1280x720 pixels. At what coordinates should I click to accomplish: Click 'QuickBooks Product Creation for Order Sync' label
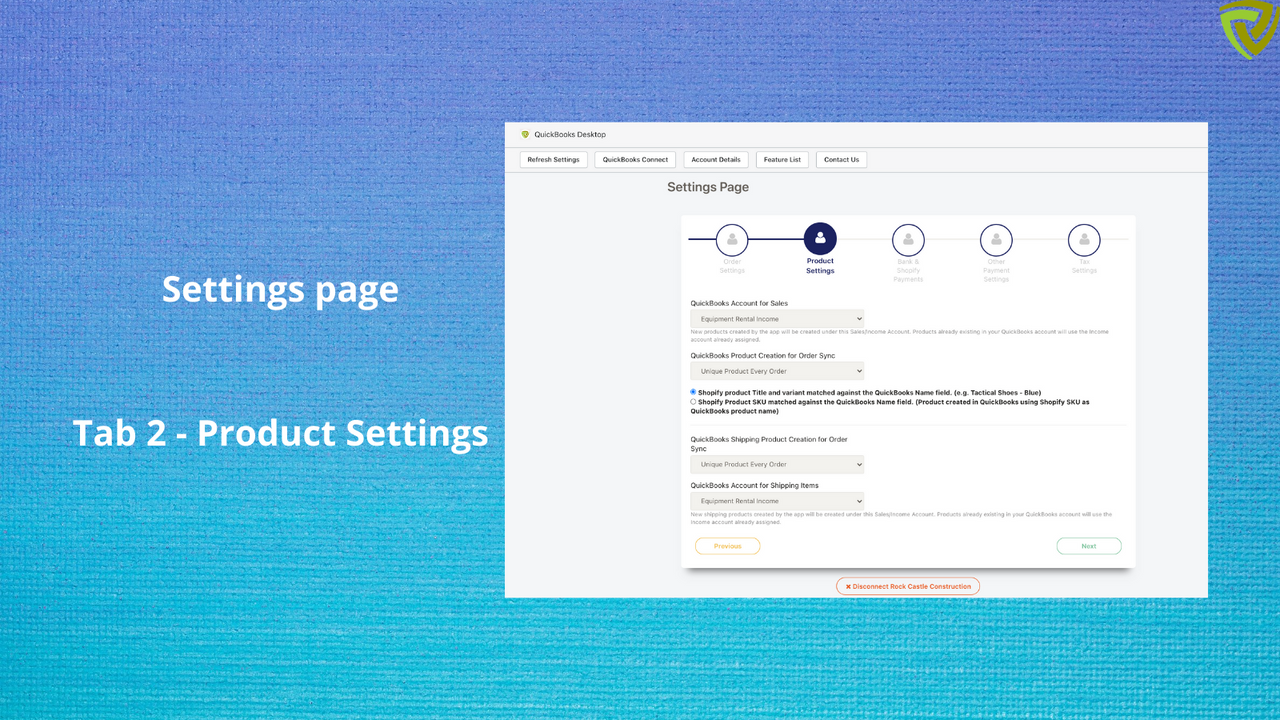pyautogui.click(x=763, y=355)
